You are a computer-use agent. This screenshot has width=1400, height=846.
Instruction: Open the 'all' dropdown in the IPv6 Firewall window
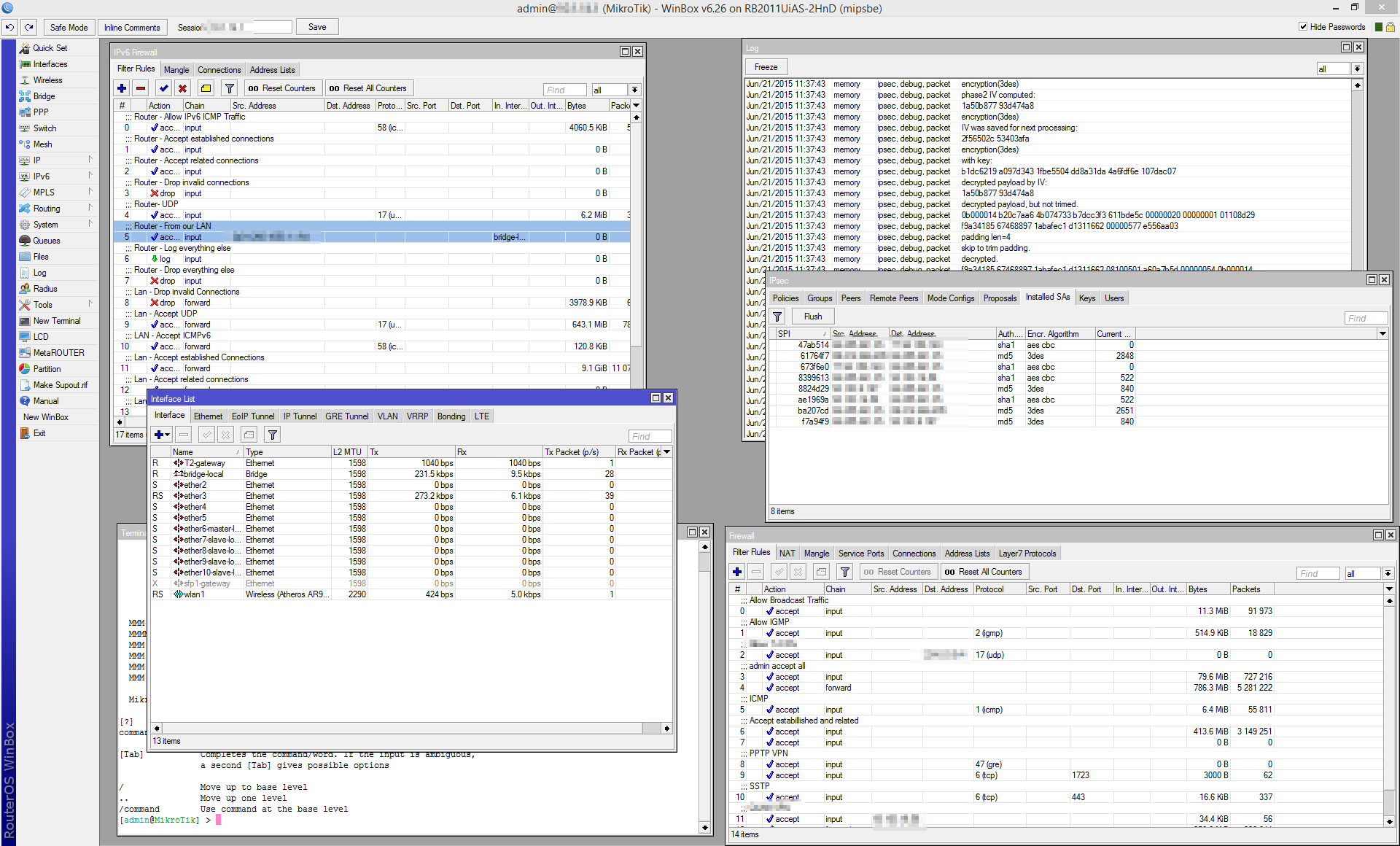pos(635,90)
